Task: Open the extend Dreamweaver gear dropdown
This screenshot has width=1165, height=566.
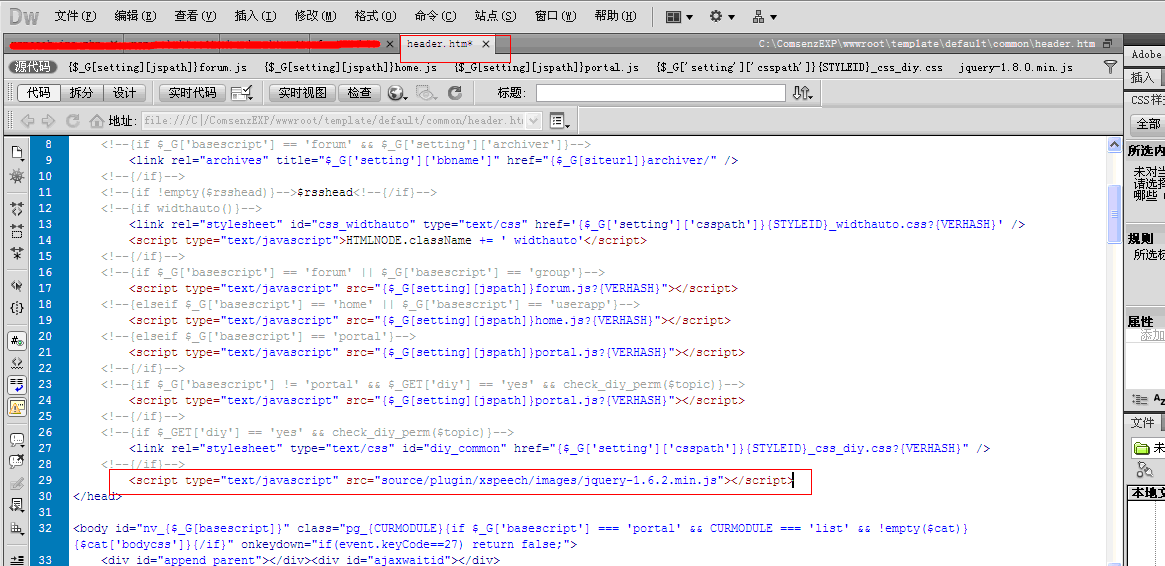Action: pyautogui.click(x=721, y=16)
